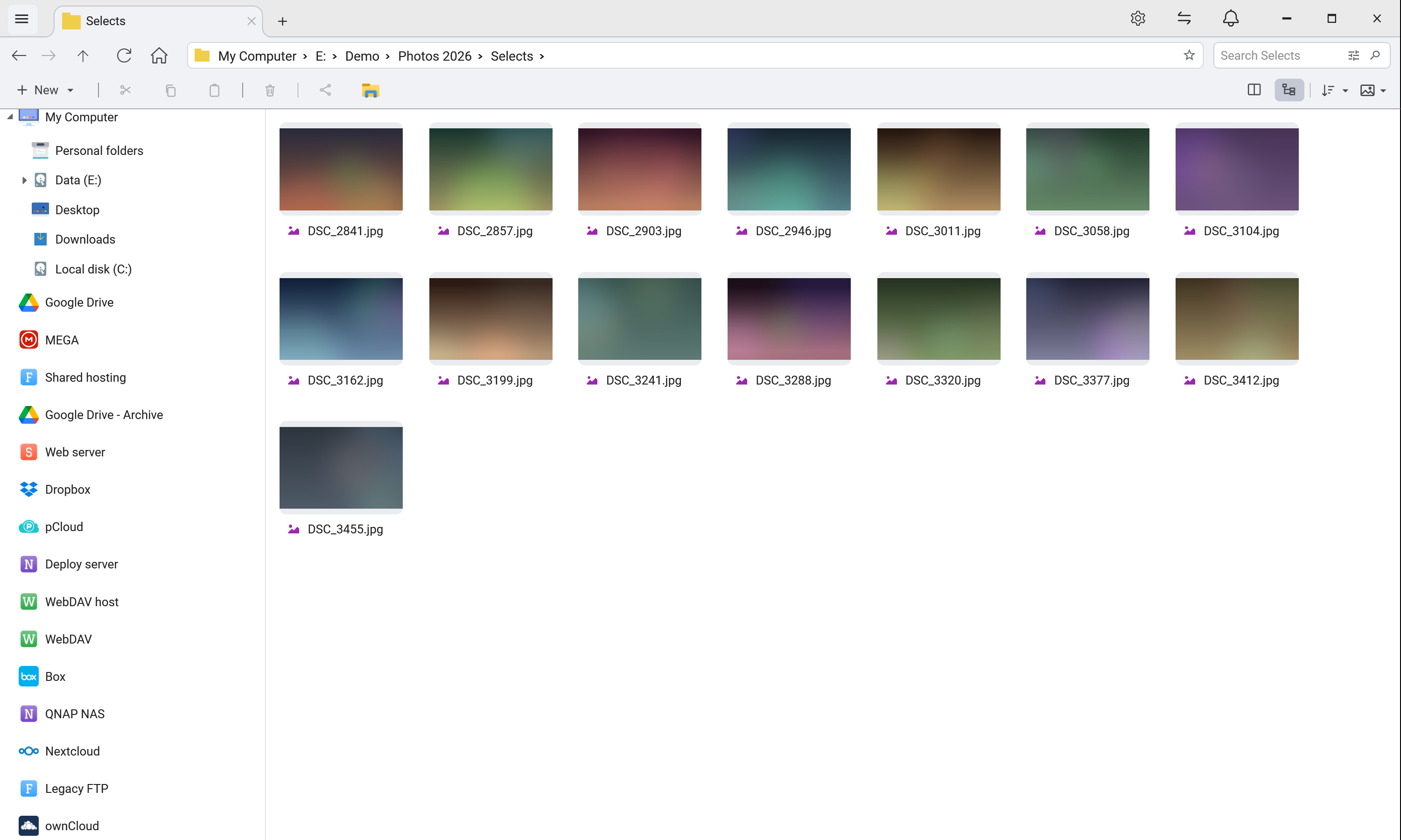This screenshot has width=1401, height=840.
Task: Open Google Drive connection
Action: point(79,302)
